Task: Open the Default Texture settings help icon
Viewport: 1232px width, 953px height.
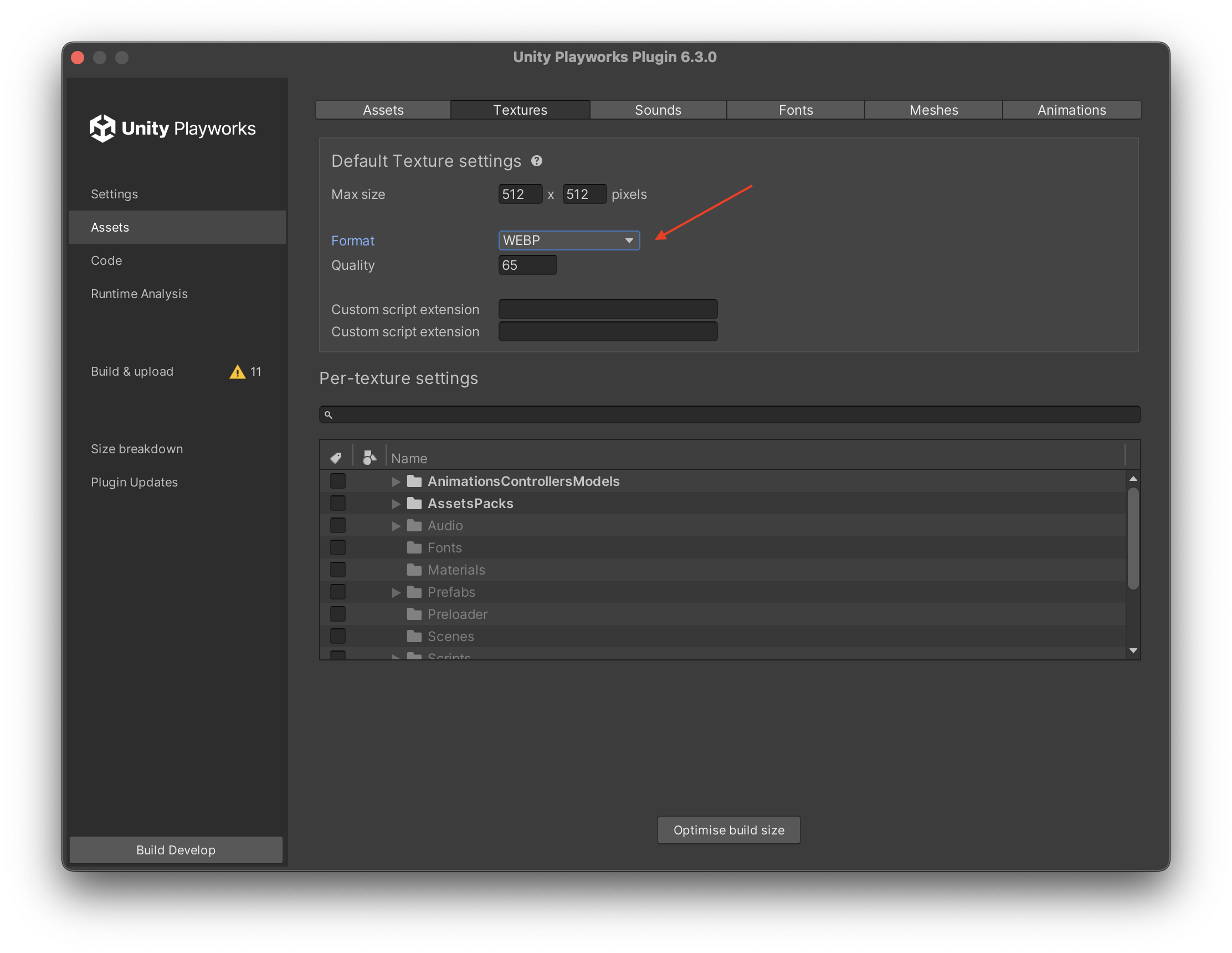Action: [x=536, y=161]
